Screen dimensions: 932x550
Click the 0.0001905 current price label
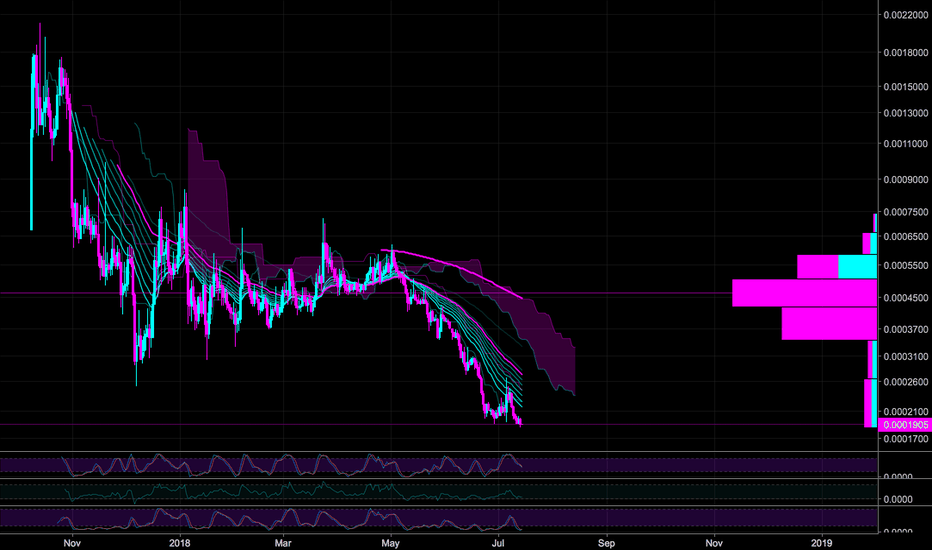[x=905, y=425]
